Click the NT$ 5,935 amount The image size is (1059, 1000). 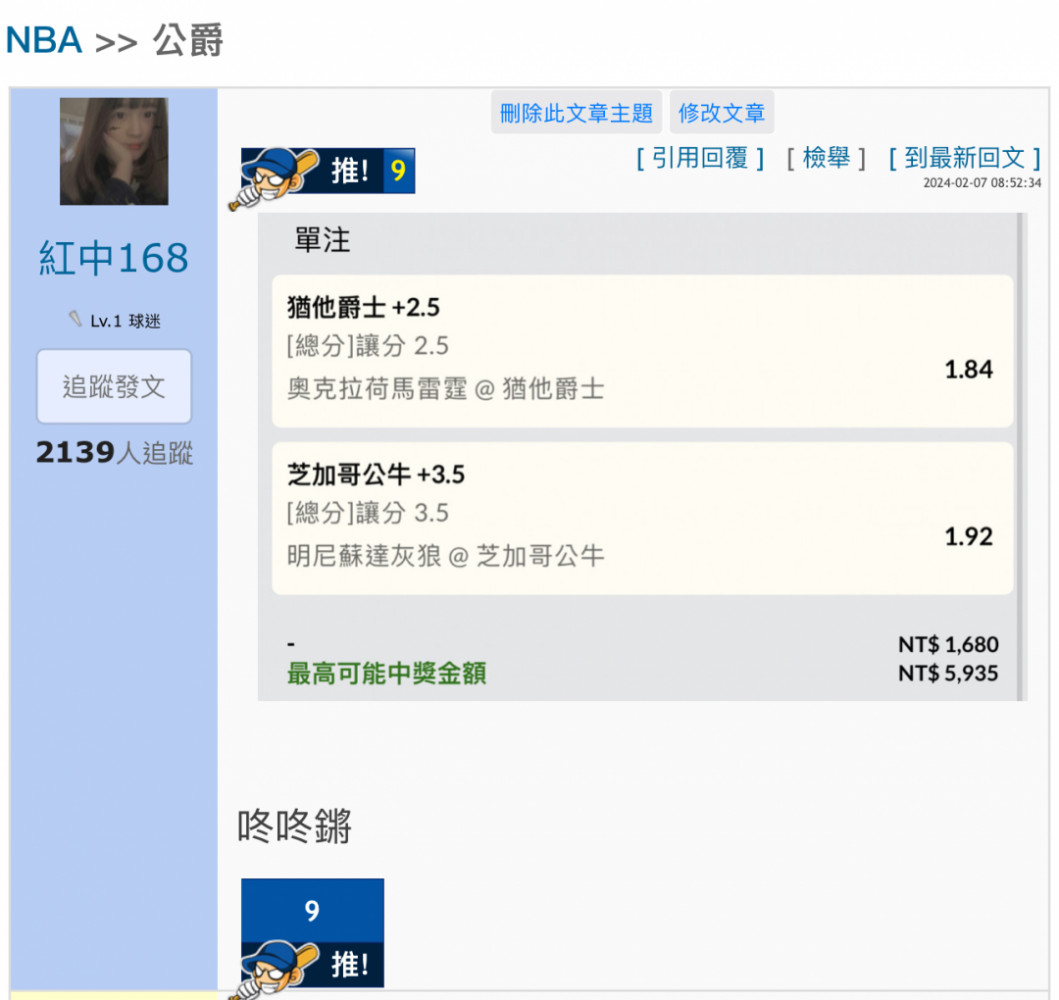(948, 673)
